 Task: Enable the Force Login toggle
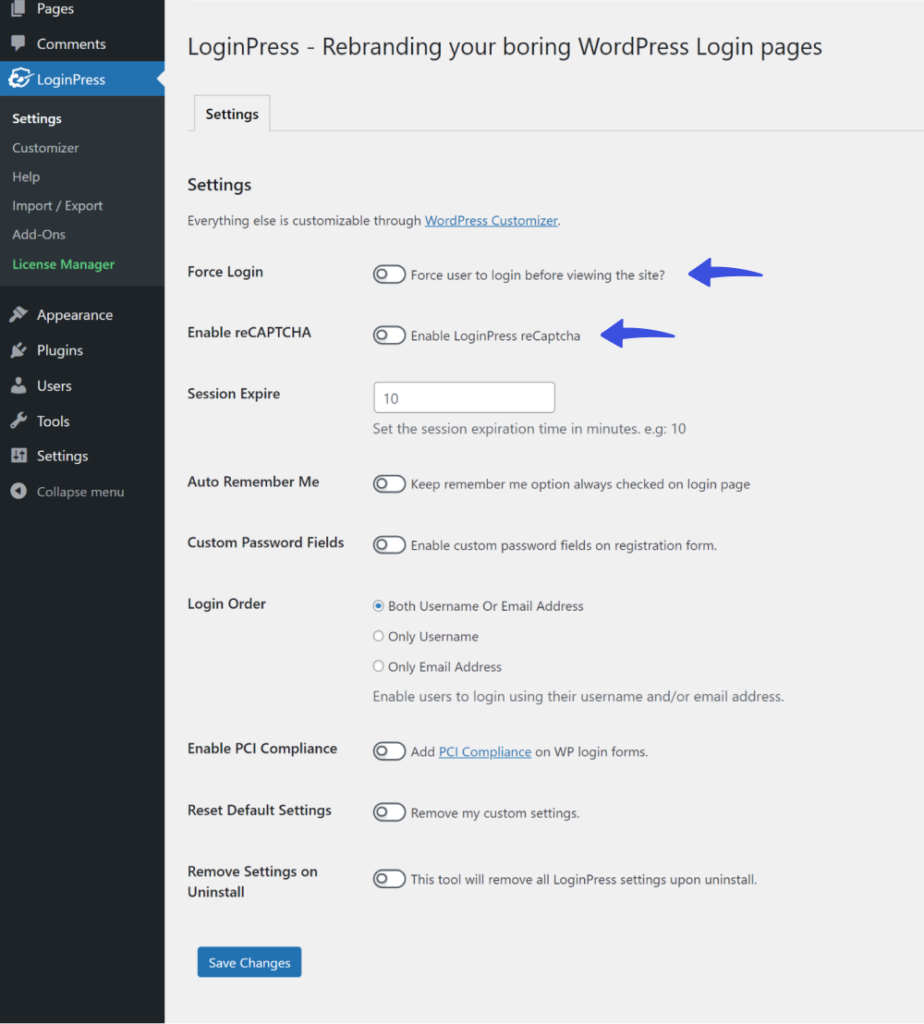click(x=389, y=274)
